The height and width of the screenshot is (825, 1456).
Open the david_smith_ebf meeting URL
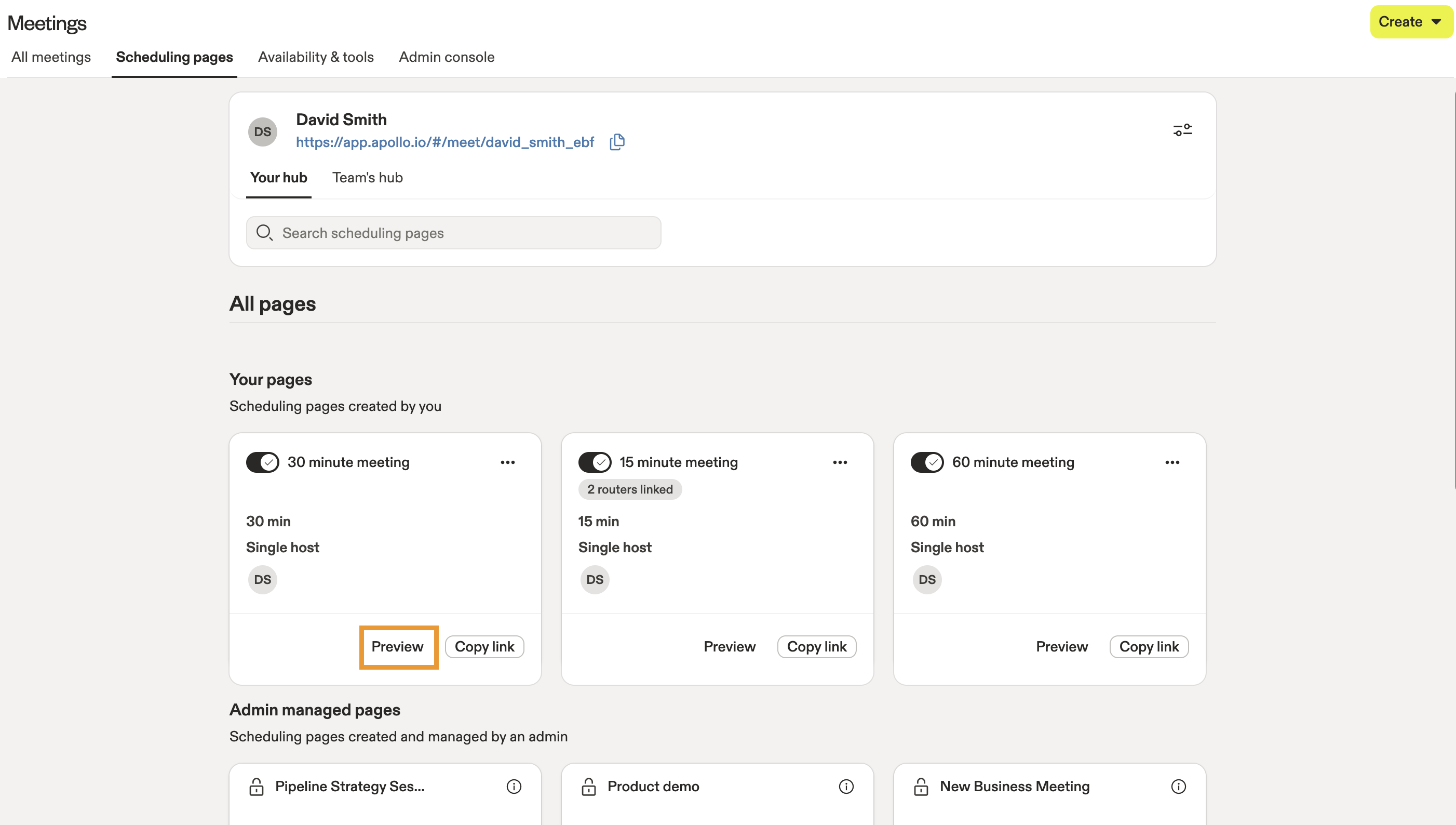click(x=444, y=142)
